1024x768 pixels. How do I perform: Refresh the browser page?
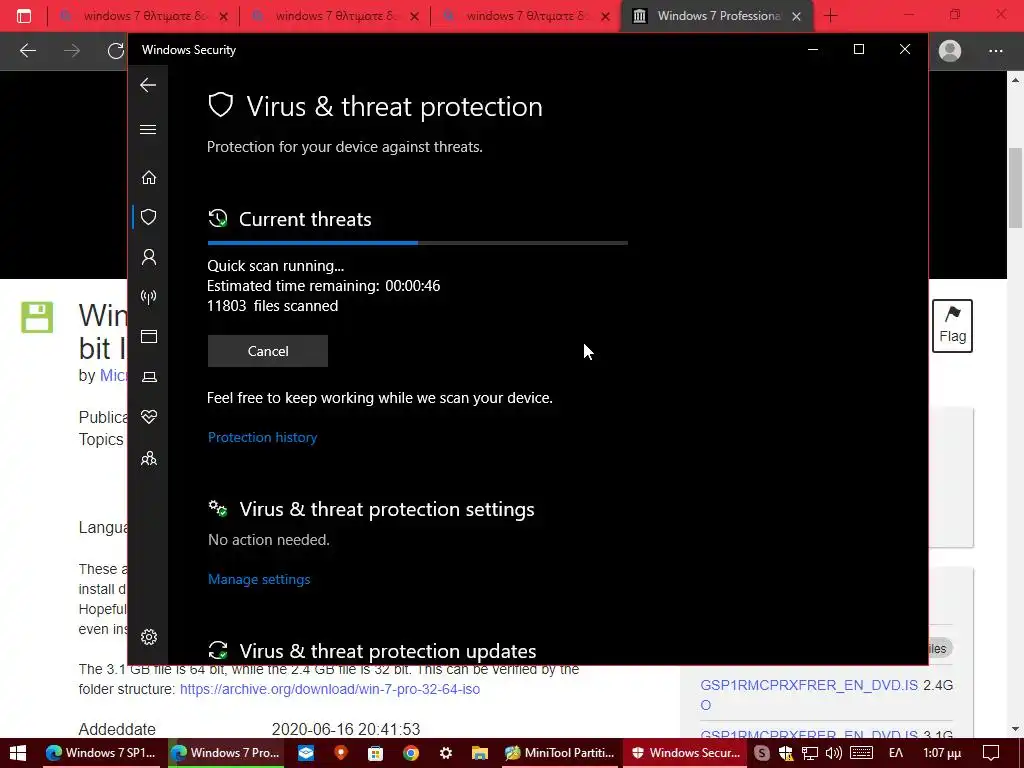pos(116,50)
